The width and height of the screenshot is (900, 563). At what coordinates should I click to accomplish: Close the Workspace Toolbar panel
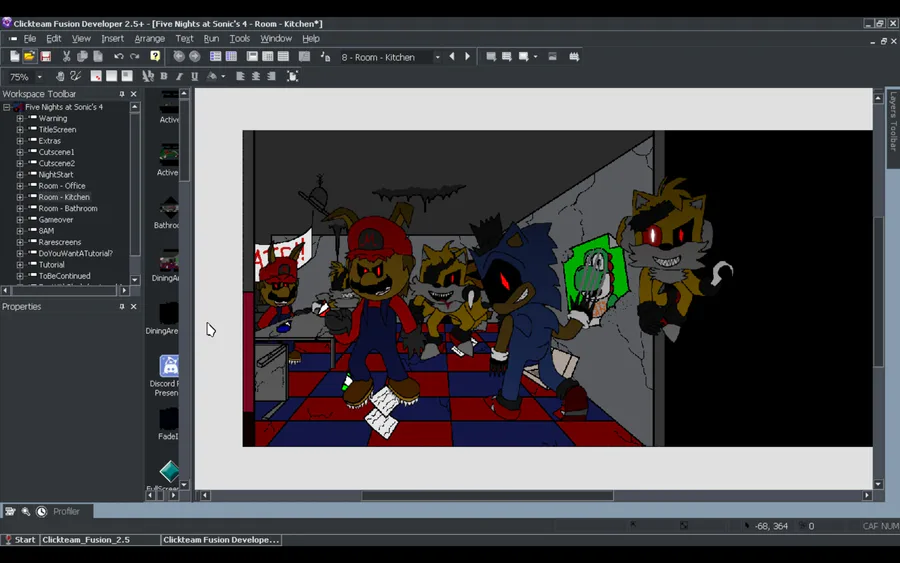coord(134,94)
